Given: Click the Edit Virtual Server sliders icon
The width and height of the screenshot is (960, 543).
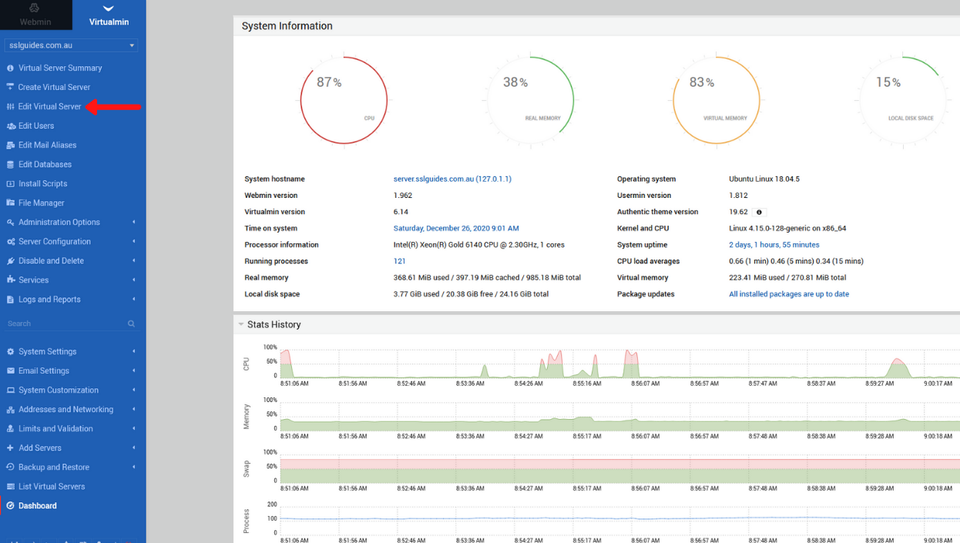Looking at the screenshot, I should [10, 107].
